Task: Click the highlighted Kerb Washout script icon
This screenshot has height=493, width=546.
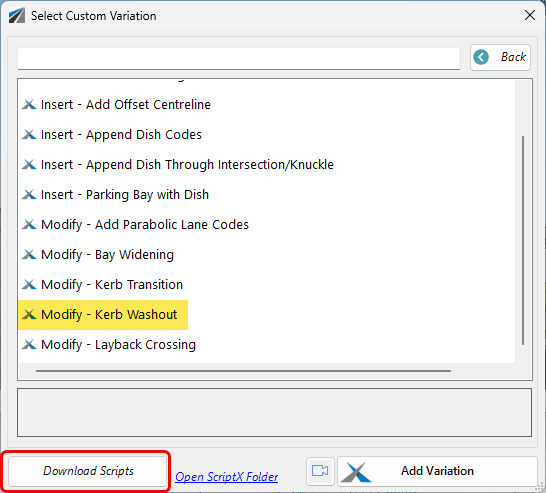Action: [x=29, y=314]
